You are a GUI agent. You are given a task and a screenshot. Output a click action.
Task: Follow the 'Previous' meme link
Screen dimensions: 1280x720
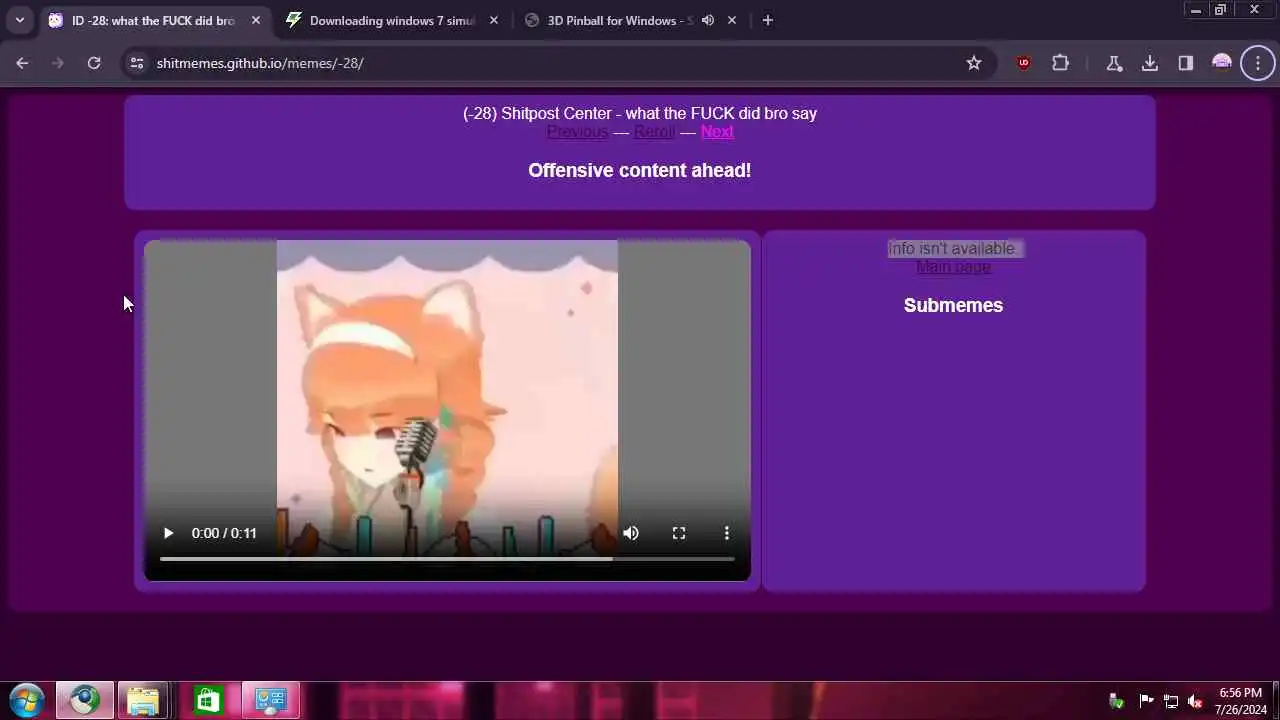pos(577,132)
